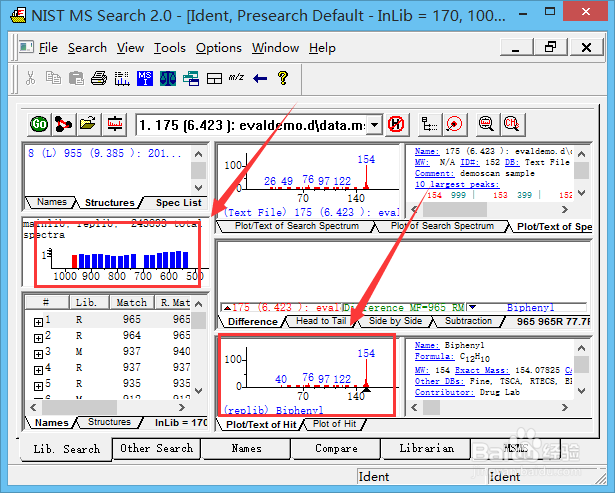
Task: Select the Side by Side tab
Action: pos(395,321)
